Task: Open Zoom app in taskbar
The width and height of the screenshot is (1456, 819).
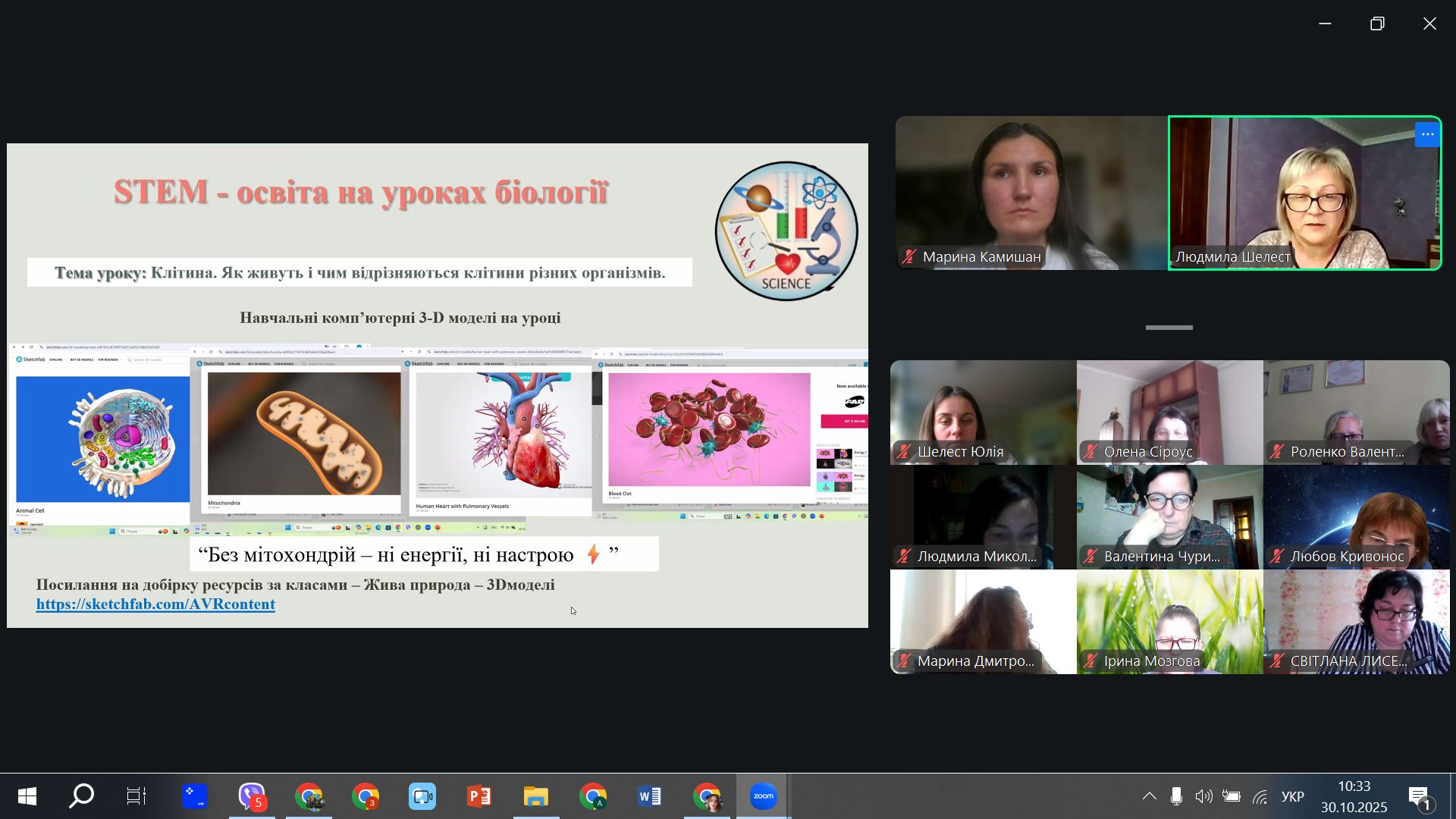Action: (763, 796)
